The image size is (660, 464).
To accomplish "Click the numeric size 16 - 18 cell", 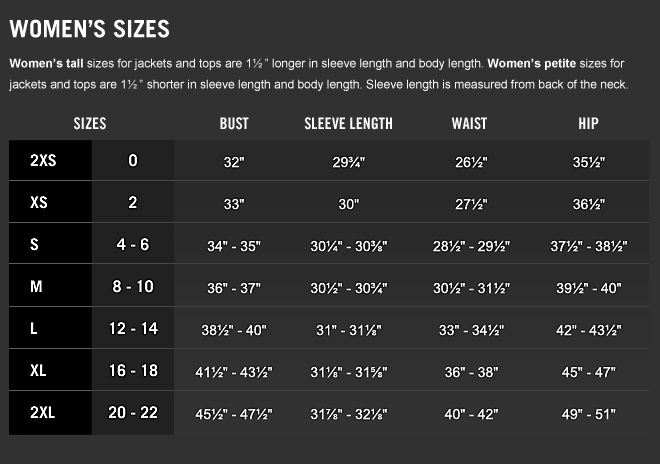I will coord(132,371).
